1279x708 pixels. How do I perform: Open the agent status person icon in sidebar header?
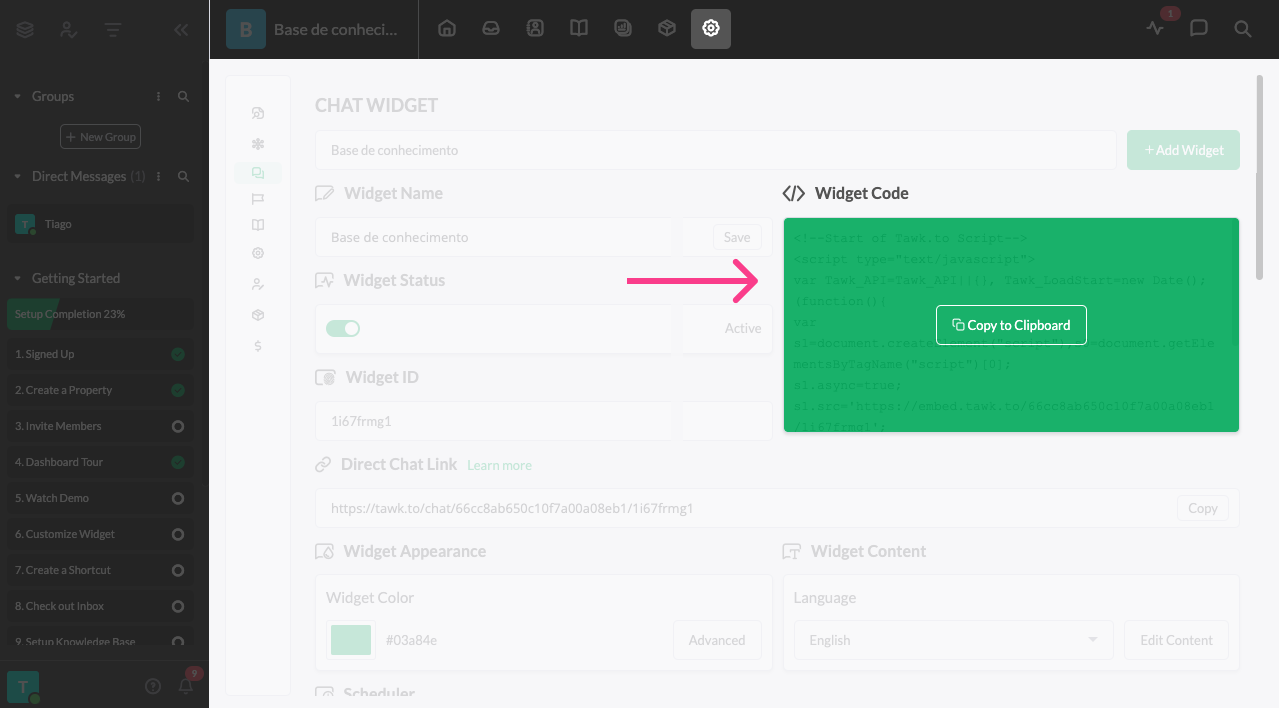(68, 30)
